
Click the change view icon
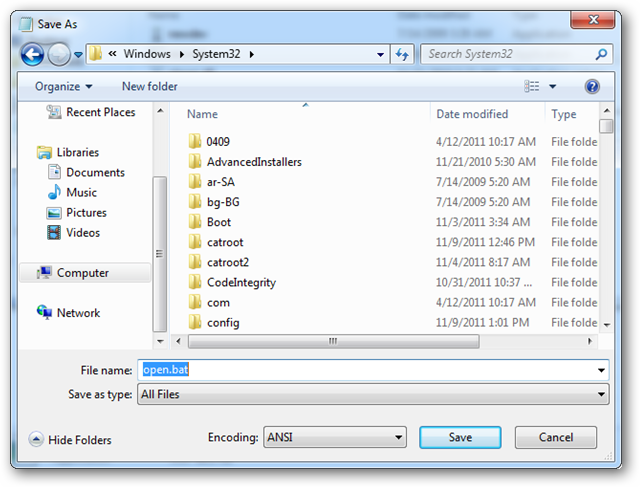[x=531, y=86]
